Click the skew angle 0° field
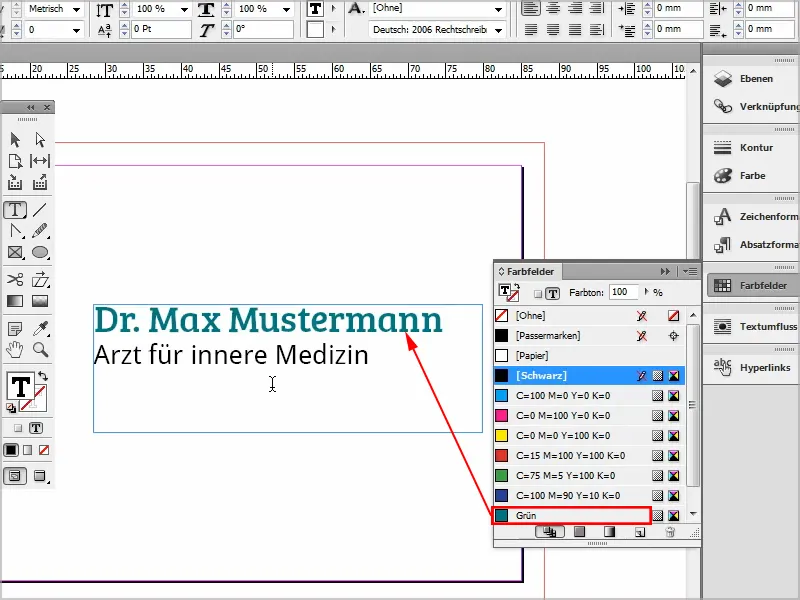The height and width of the screenshot is (600, 800). 263,29
